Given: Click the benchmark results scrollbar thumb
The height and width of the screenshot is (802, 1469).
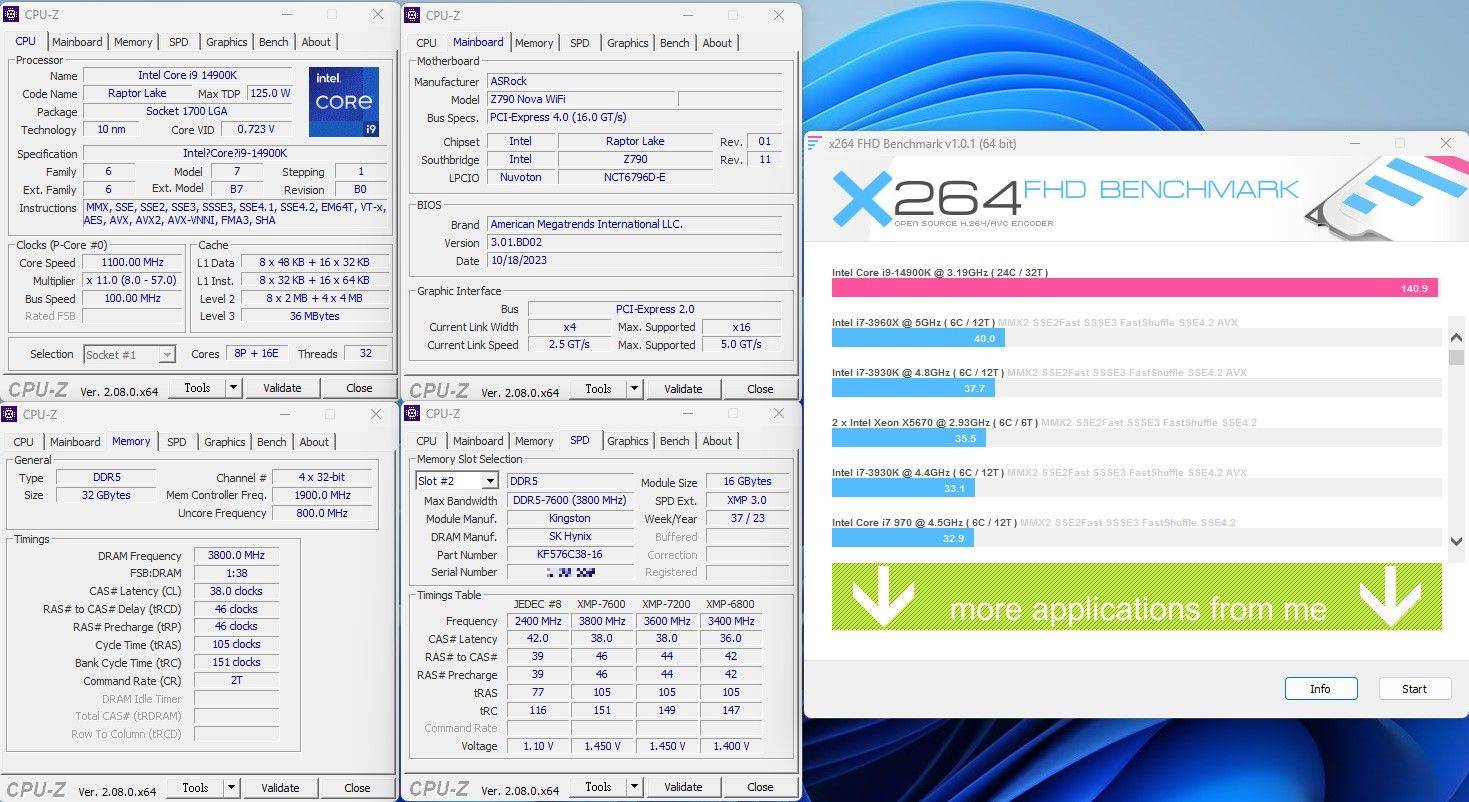Looking at the screenshot, I should [x=1456, y=358].
